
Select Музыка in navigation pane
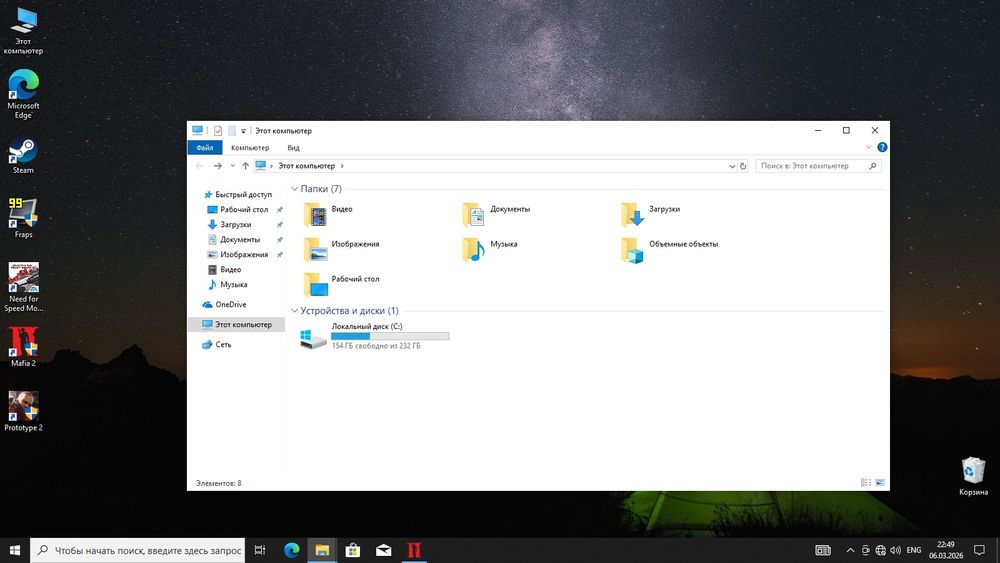[228, 284]
